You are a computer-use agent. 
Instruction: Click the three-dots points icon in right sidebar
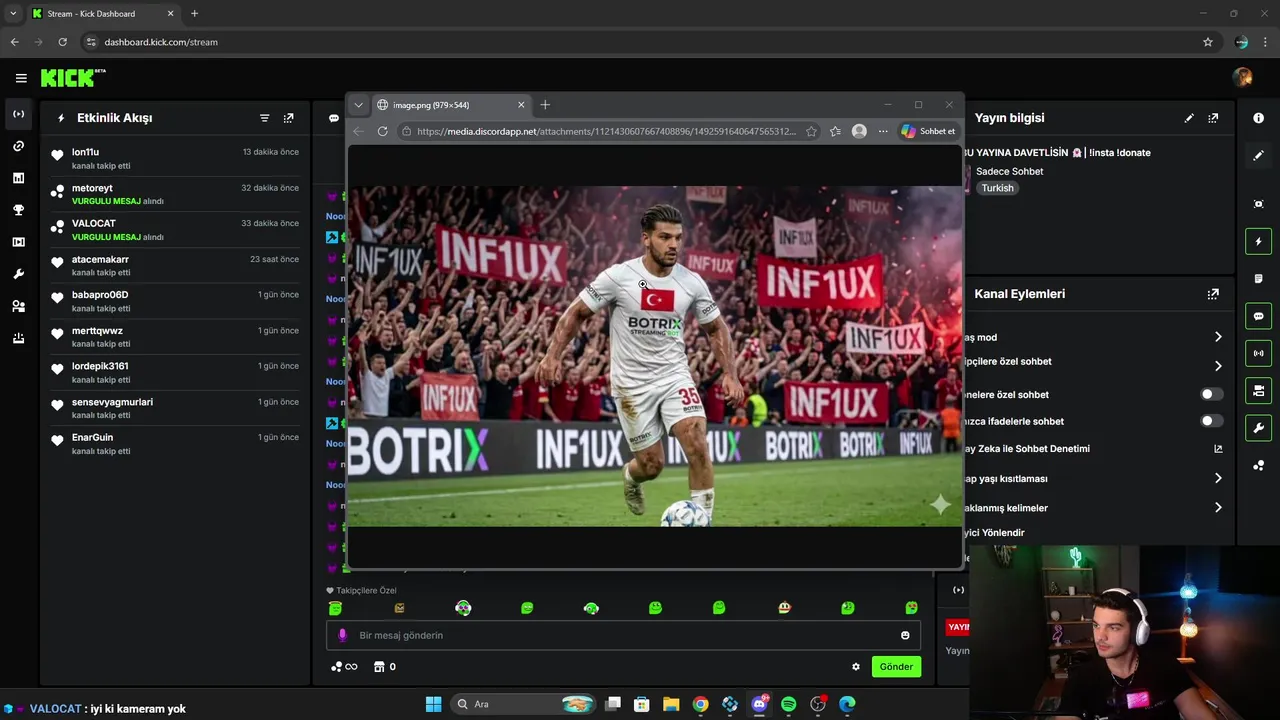point(1258,466)
